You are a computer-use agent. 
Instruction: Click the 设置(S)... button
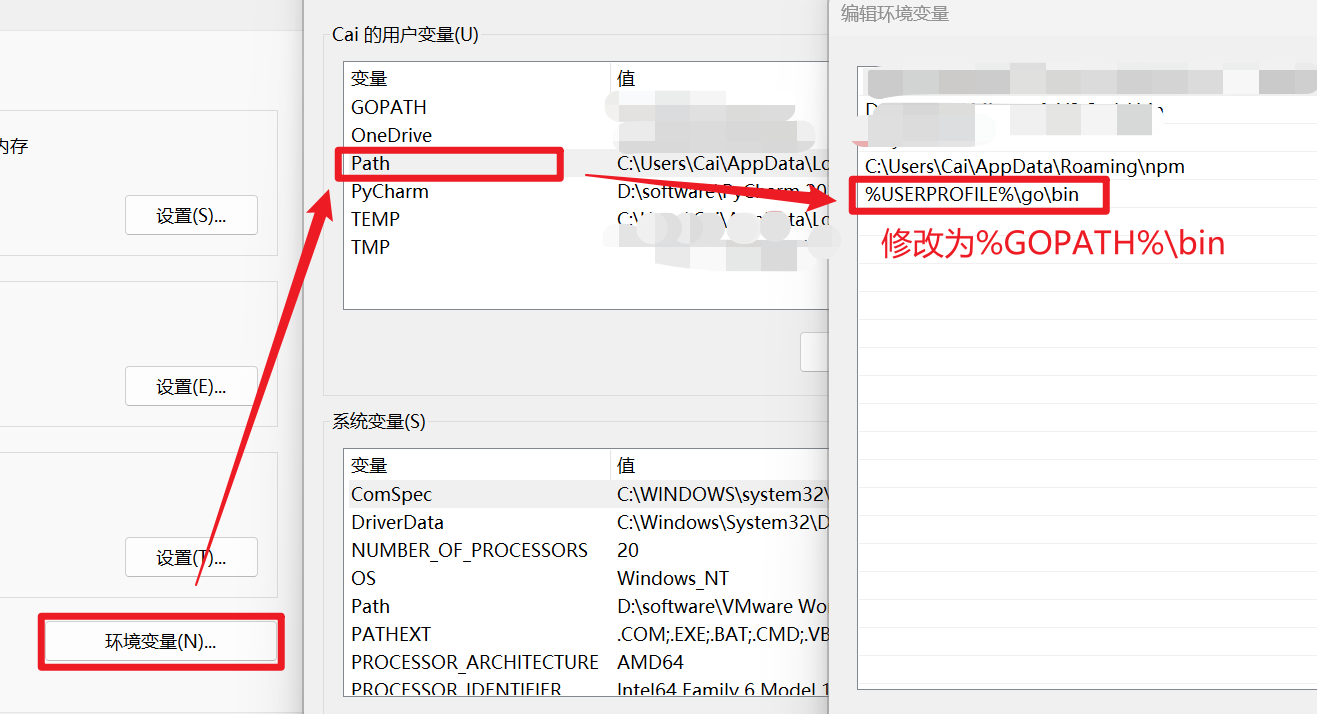tap(191, 214)
